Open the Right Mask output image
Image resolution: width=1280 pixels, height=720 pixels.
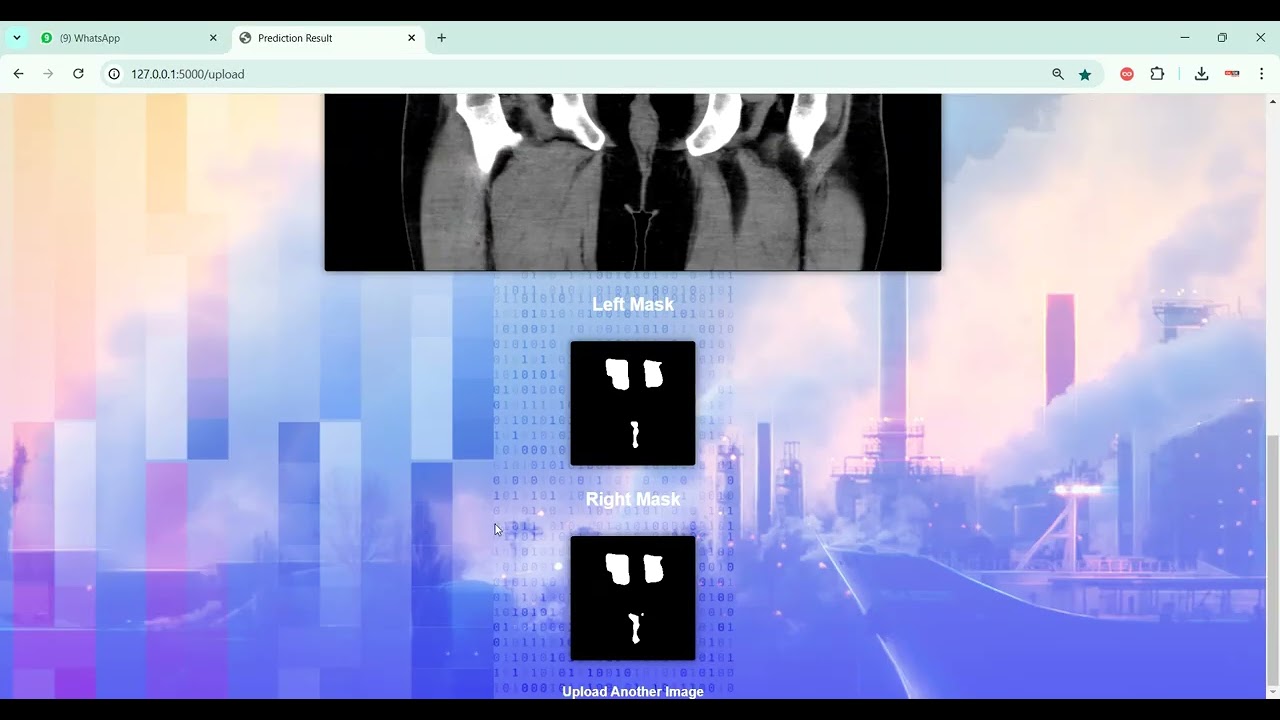[x=633, y=598]
